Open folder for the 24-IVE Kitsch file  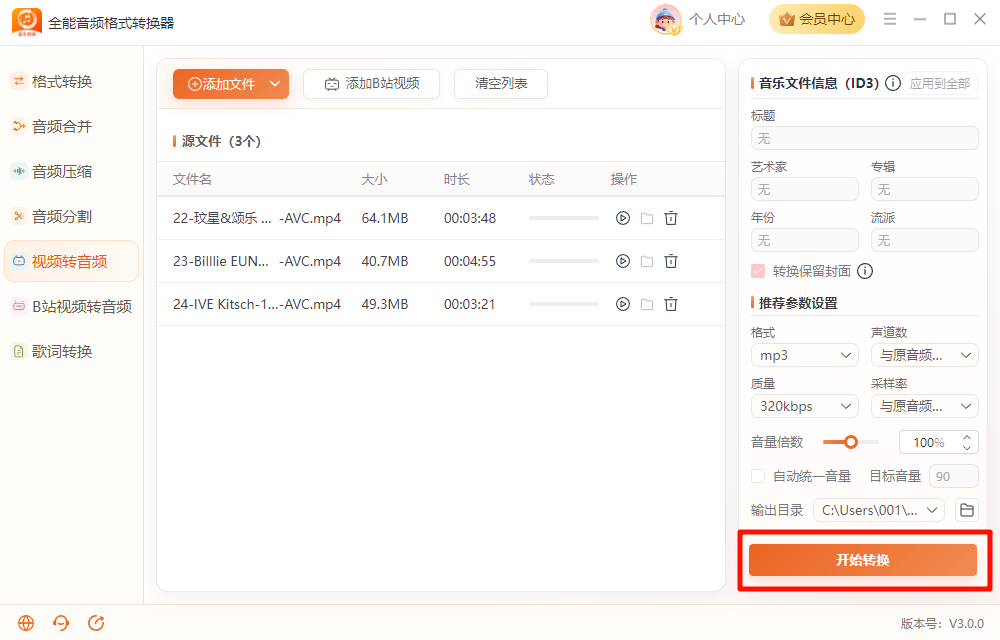pyautogui.click(x=647, y=304)
